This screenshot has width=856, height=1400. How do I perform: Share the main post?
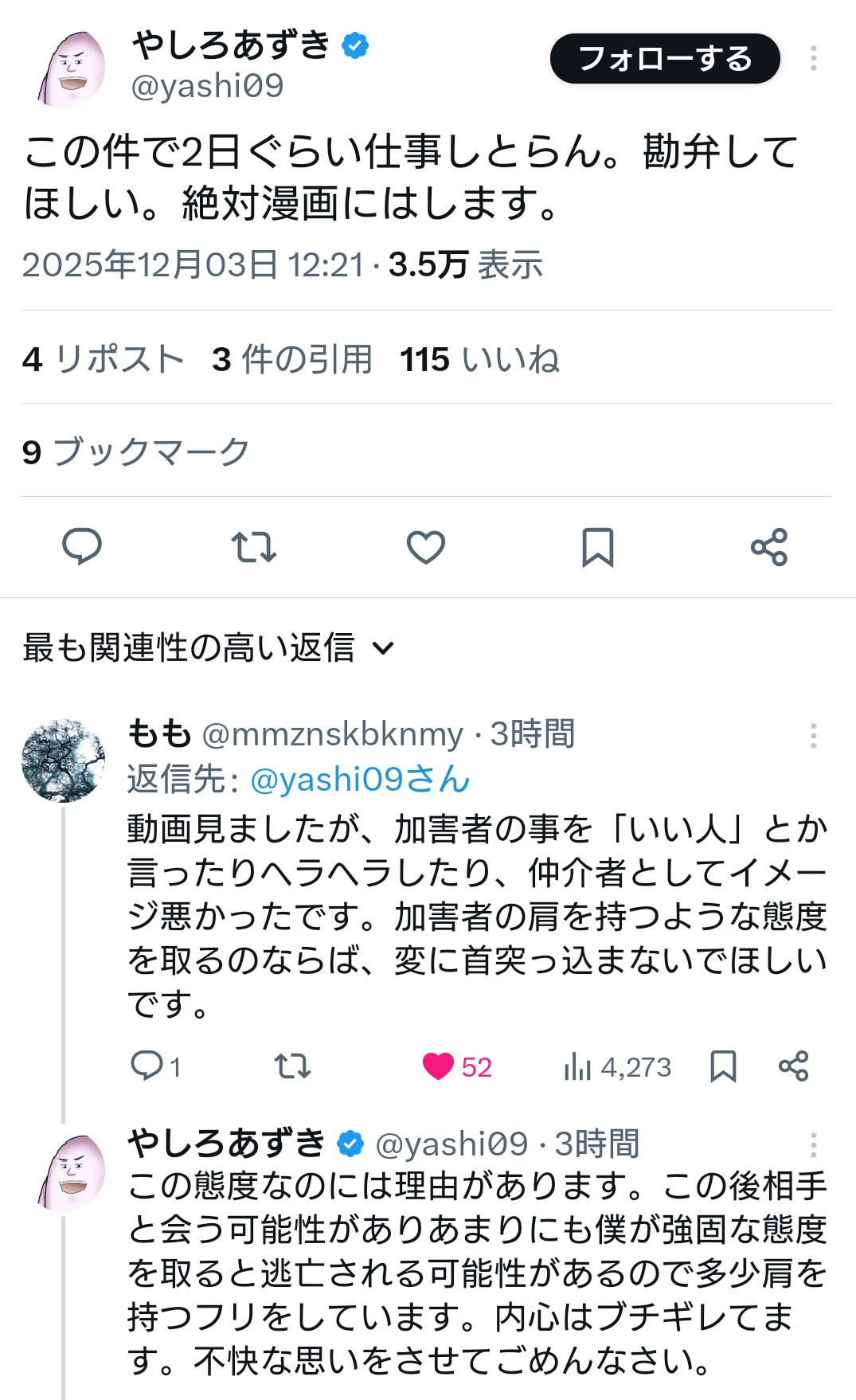tap(769, 547)
